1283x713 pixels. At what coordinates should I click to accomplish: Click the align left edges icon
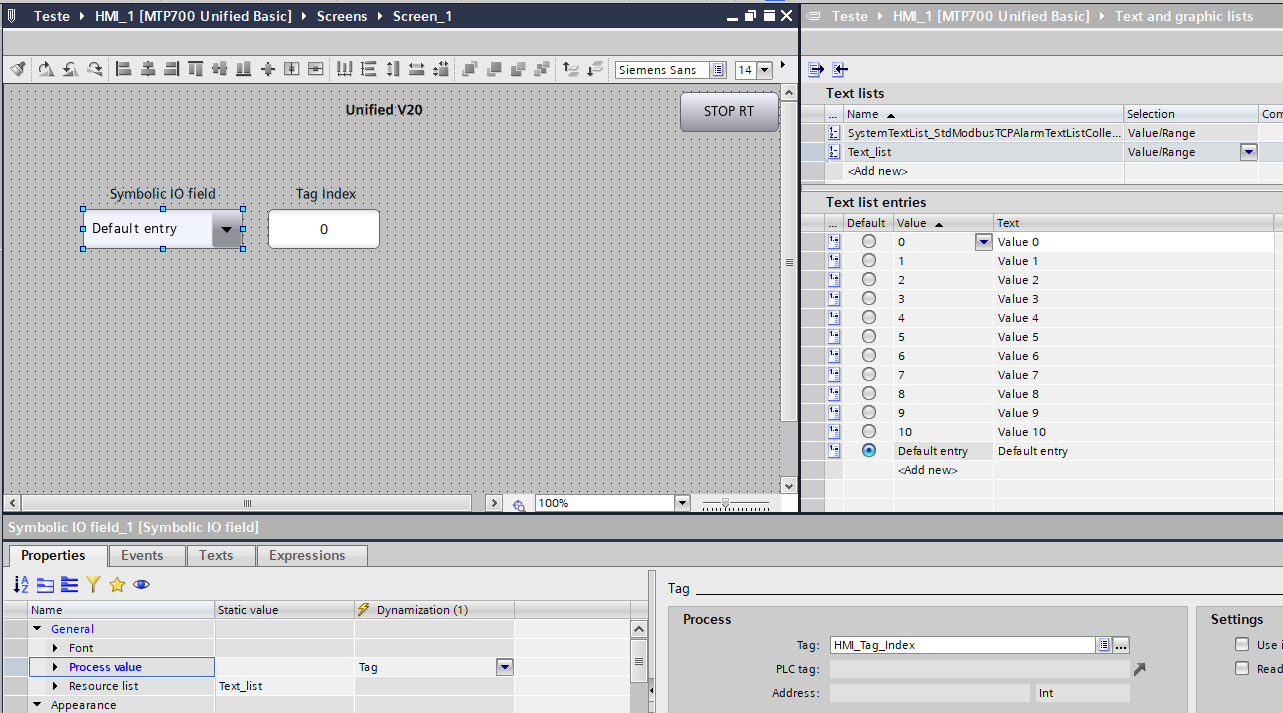[124, 69]
